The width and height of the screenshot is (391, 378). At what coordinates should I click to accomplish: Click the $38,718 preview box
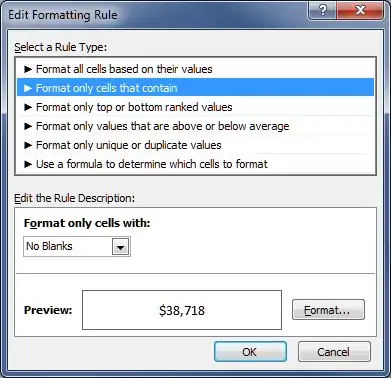(182, 310)
